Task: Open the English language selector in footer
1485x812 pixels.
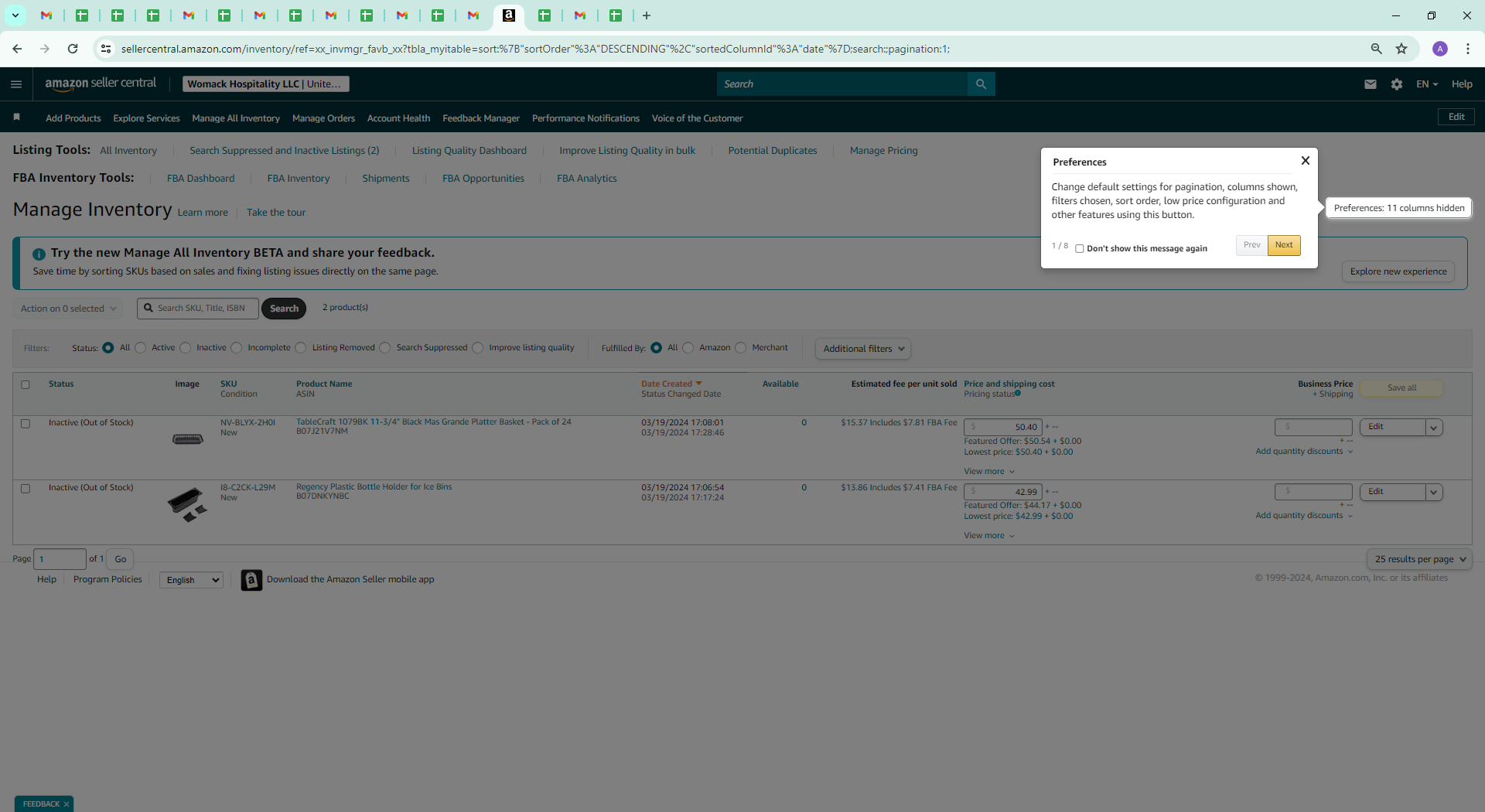Action: (191, 580)
